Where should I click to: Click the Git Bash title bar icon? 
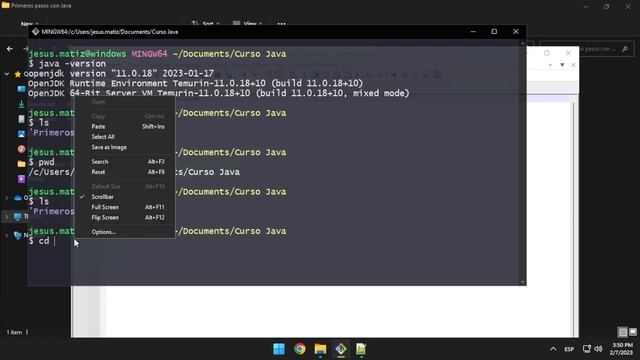pyautogui.click(x=36, y=31)
